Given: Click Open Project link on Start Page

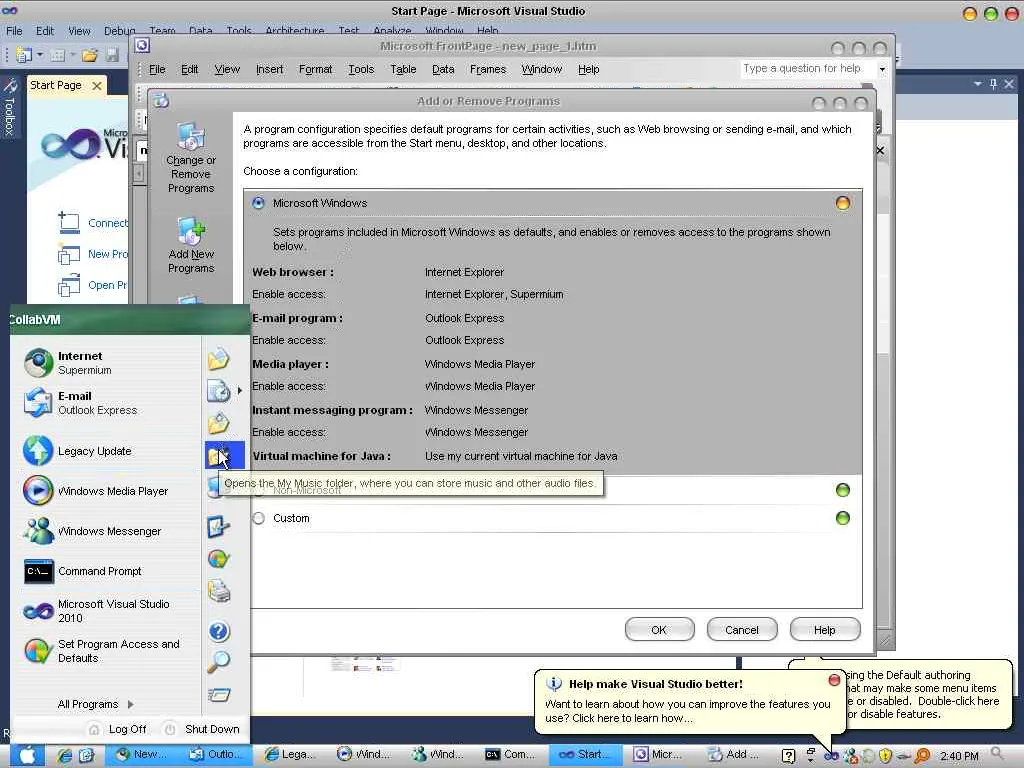Looking at the screenshot, I should (108, 285).
